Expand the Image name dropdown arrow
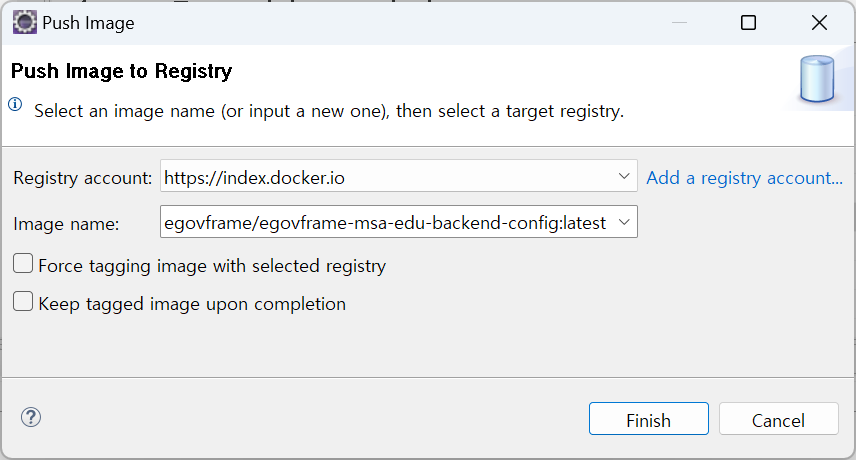This screenshot has height=460, width=856. pos(624,222)
